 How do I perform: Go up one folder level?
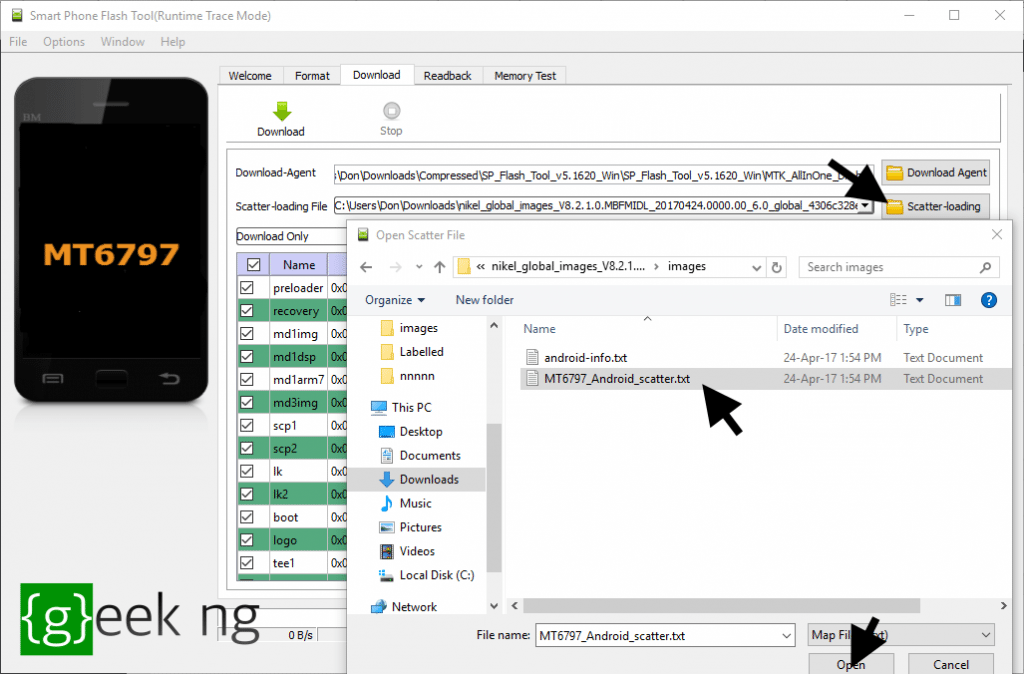point(440,267)
